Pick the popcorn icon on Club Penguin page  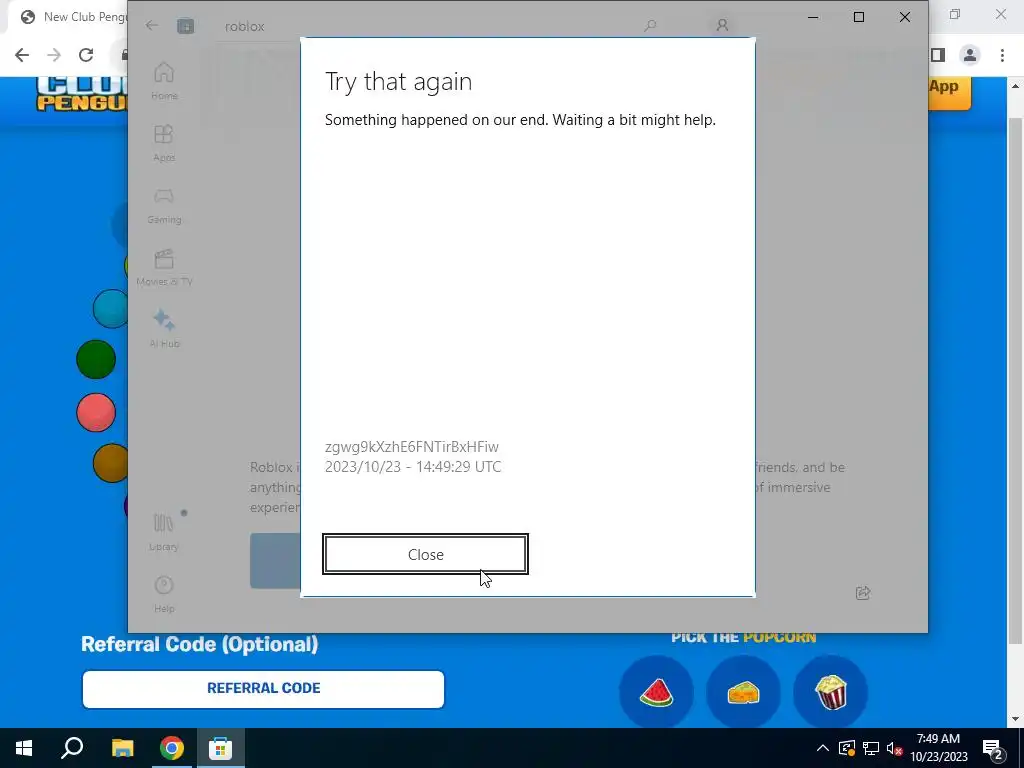tap(831, 692)
